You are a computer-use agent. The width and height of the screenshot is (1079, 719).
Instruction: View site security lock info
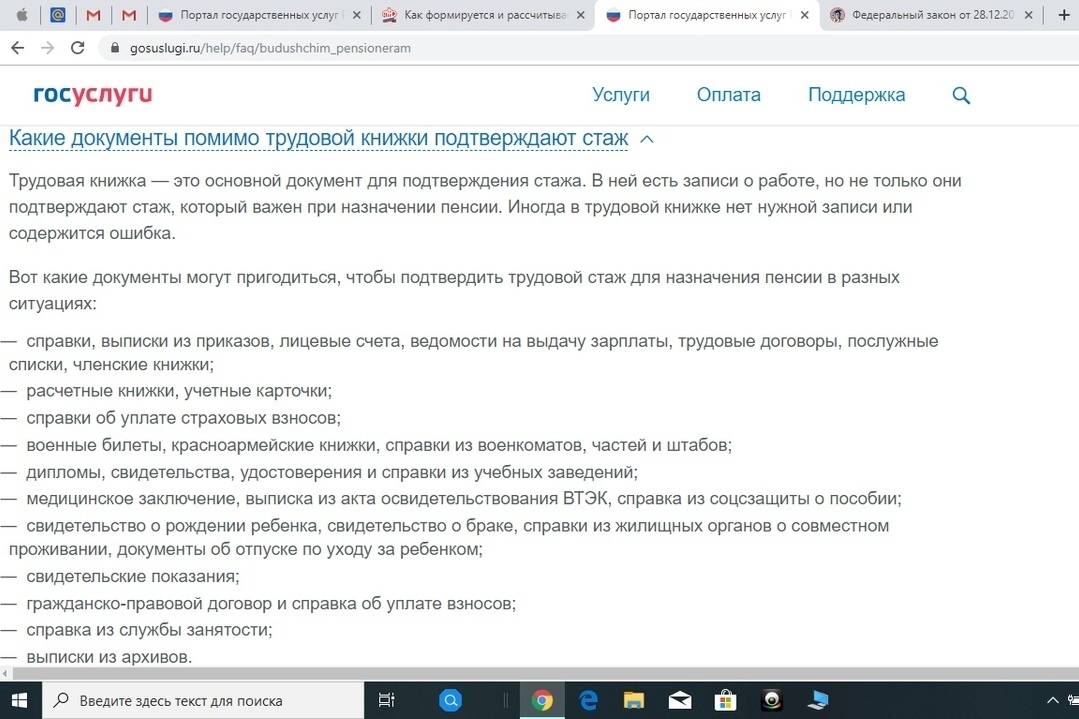point(115,47)
